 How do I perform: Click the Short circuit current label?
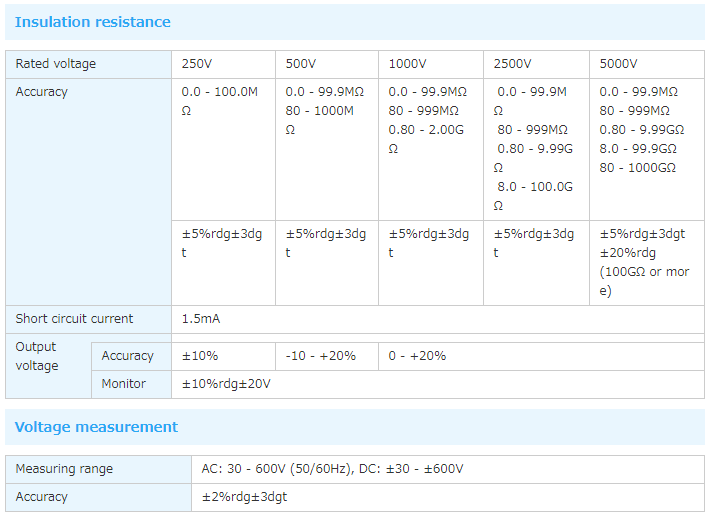pyautogui.click(x=74, y=319)
